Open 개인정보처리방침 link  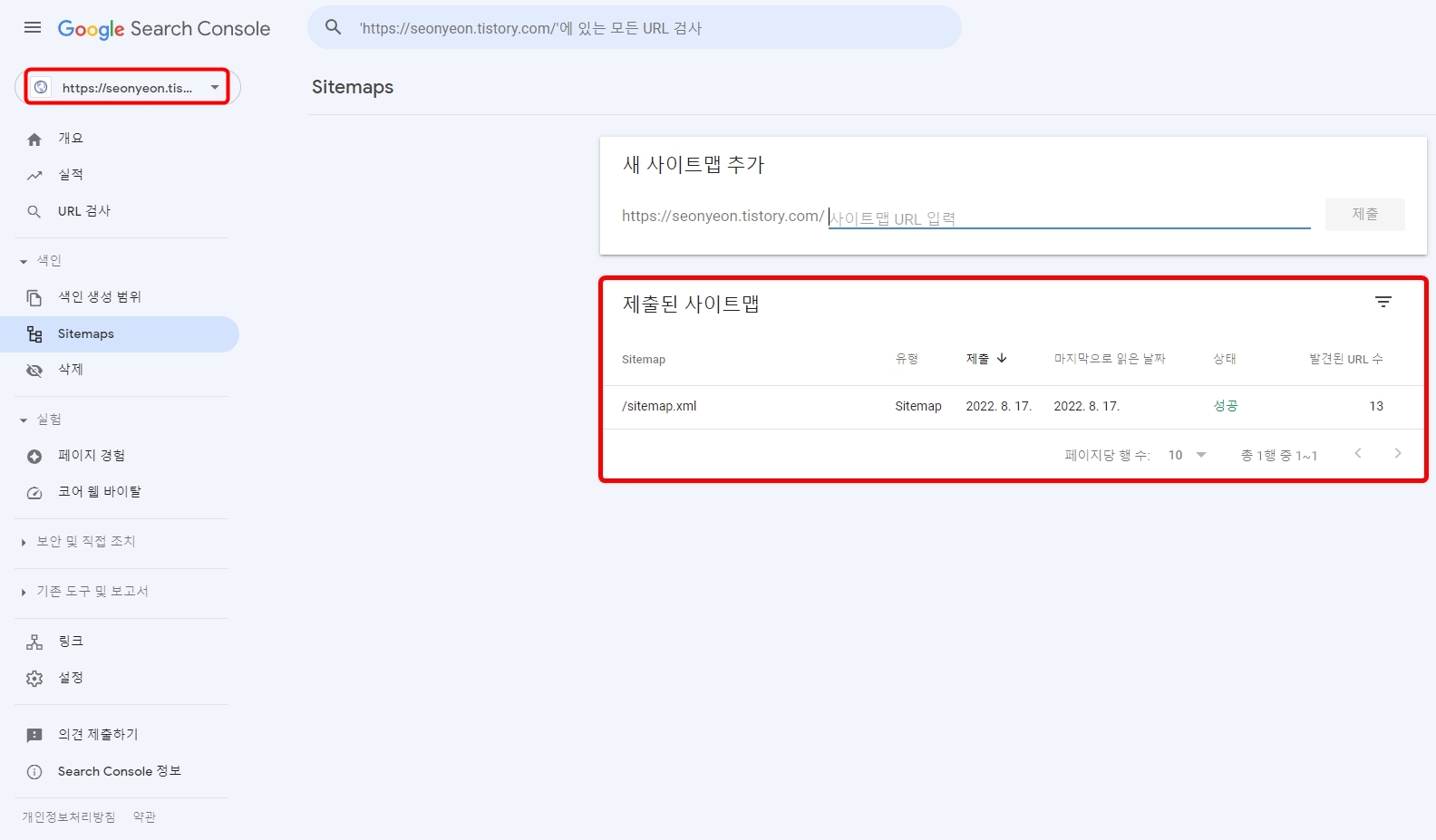click(x=69, y=817)
